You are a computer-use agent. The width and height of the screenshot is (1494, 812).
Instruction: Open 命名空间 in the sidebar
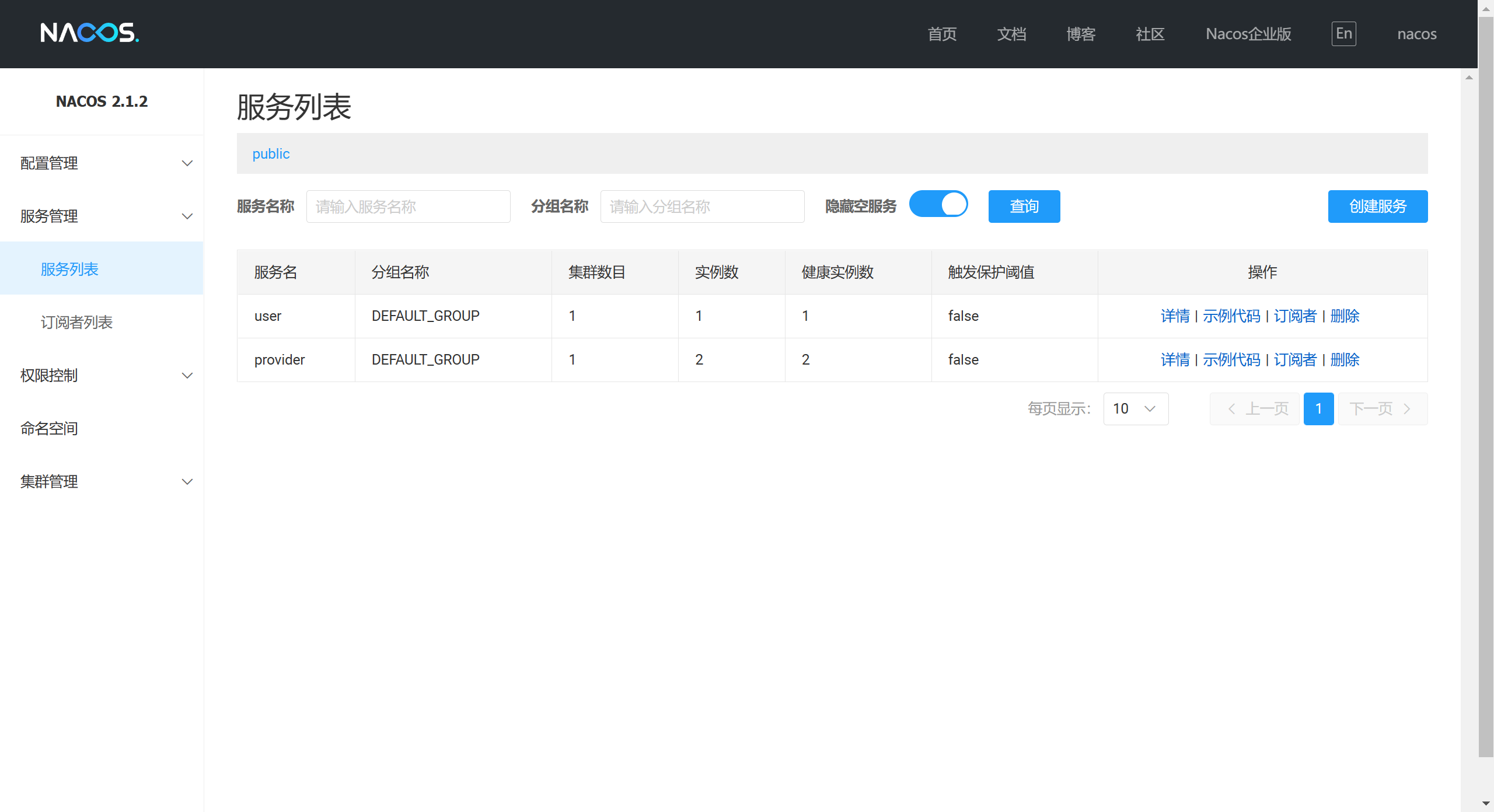pyautogui.click(x=102, y=429)
